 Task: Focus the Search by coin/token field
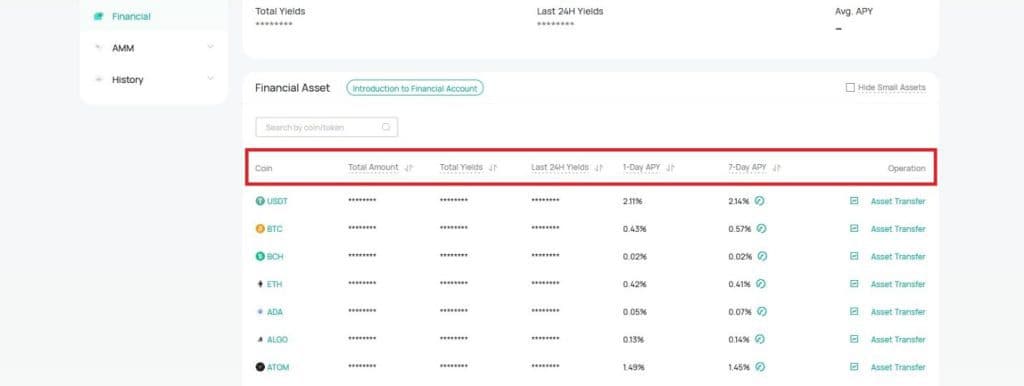click(327, 127)
